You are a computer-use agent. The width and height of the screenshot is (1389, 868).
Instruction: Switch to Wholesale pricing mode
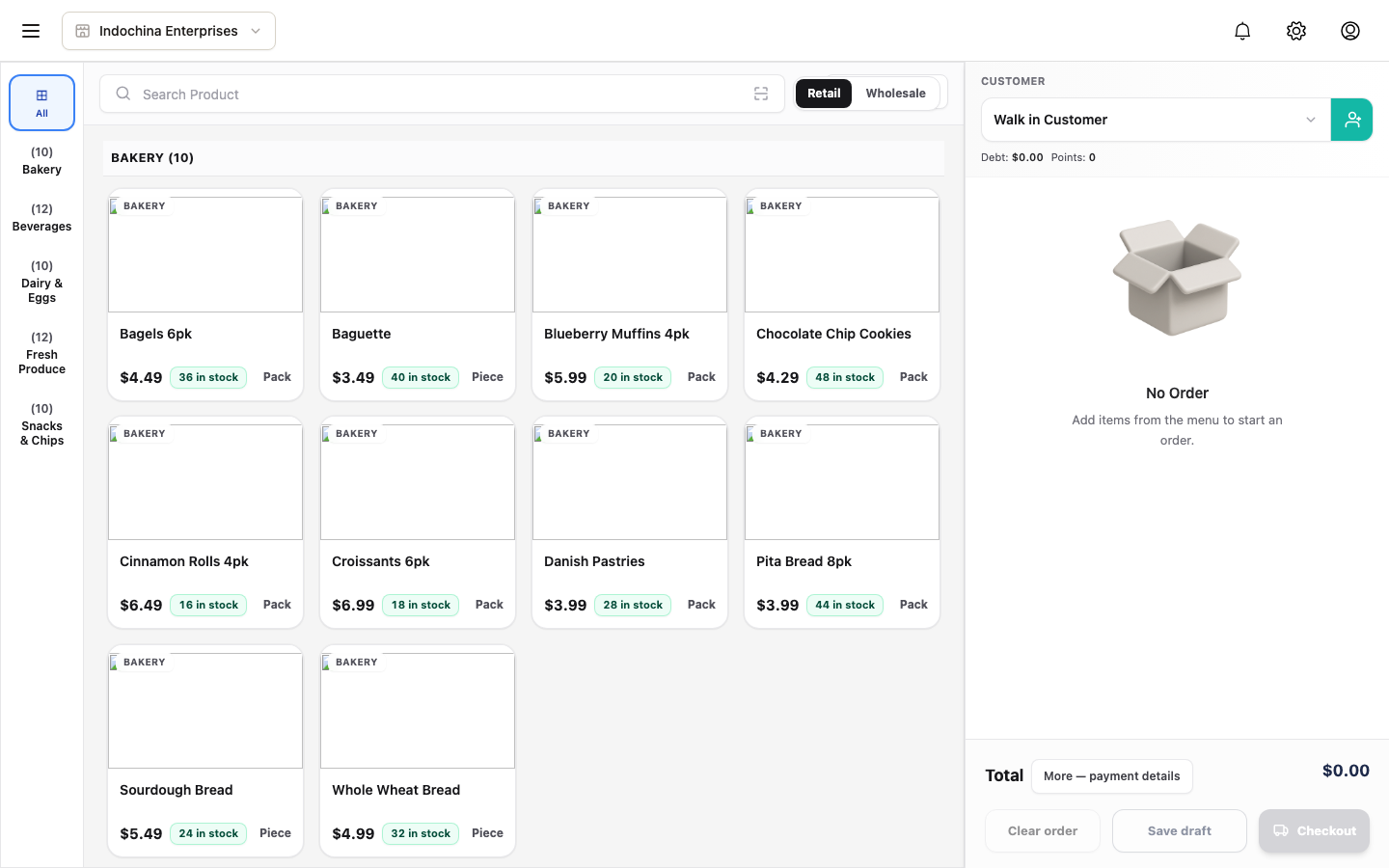click(895, 94)
